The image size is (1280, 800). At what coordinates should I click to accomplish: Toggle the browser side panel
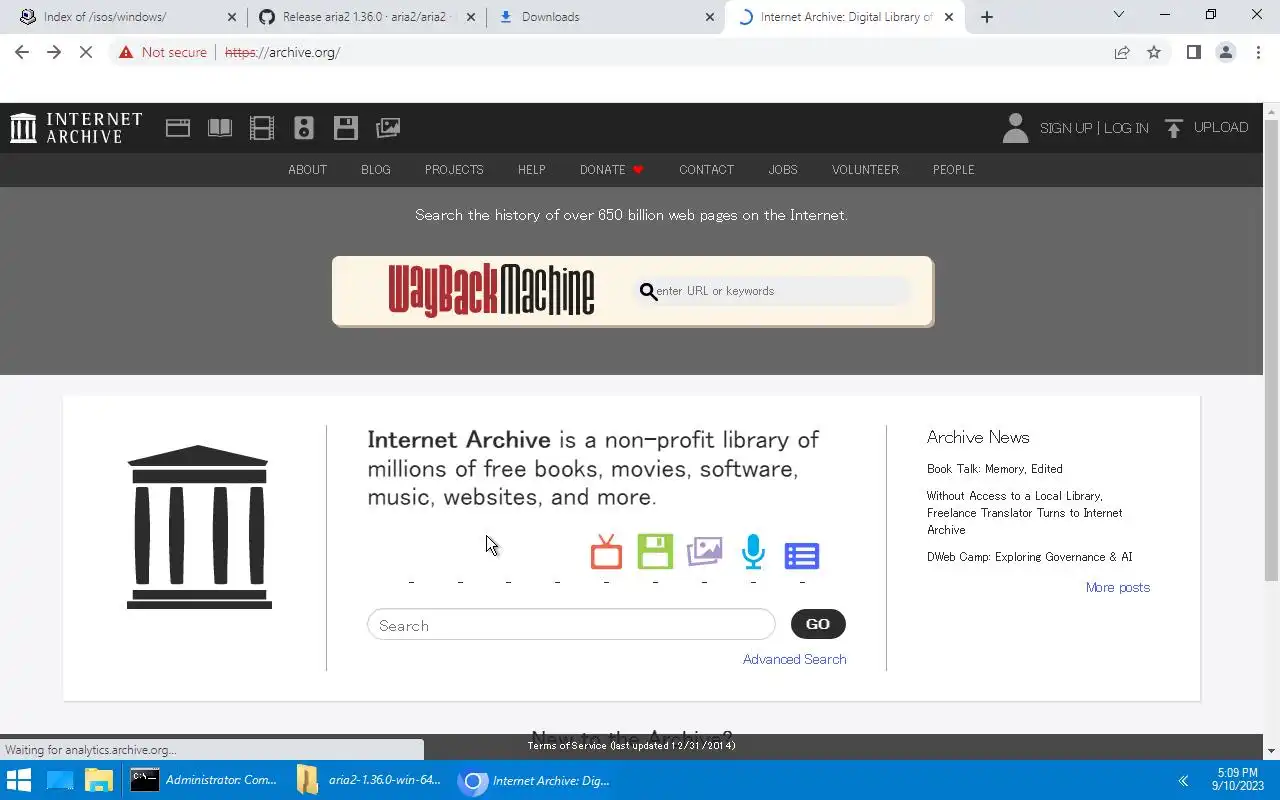1193,52
